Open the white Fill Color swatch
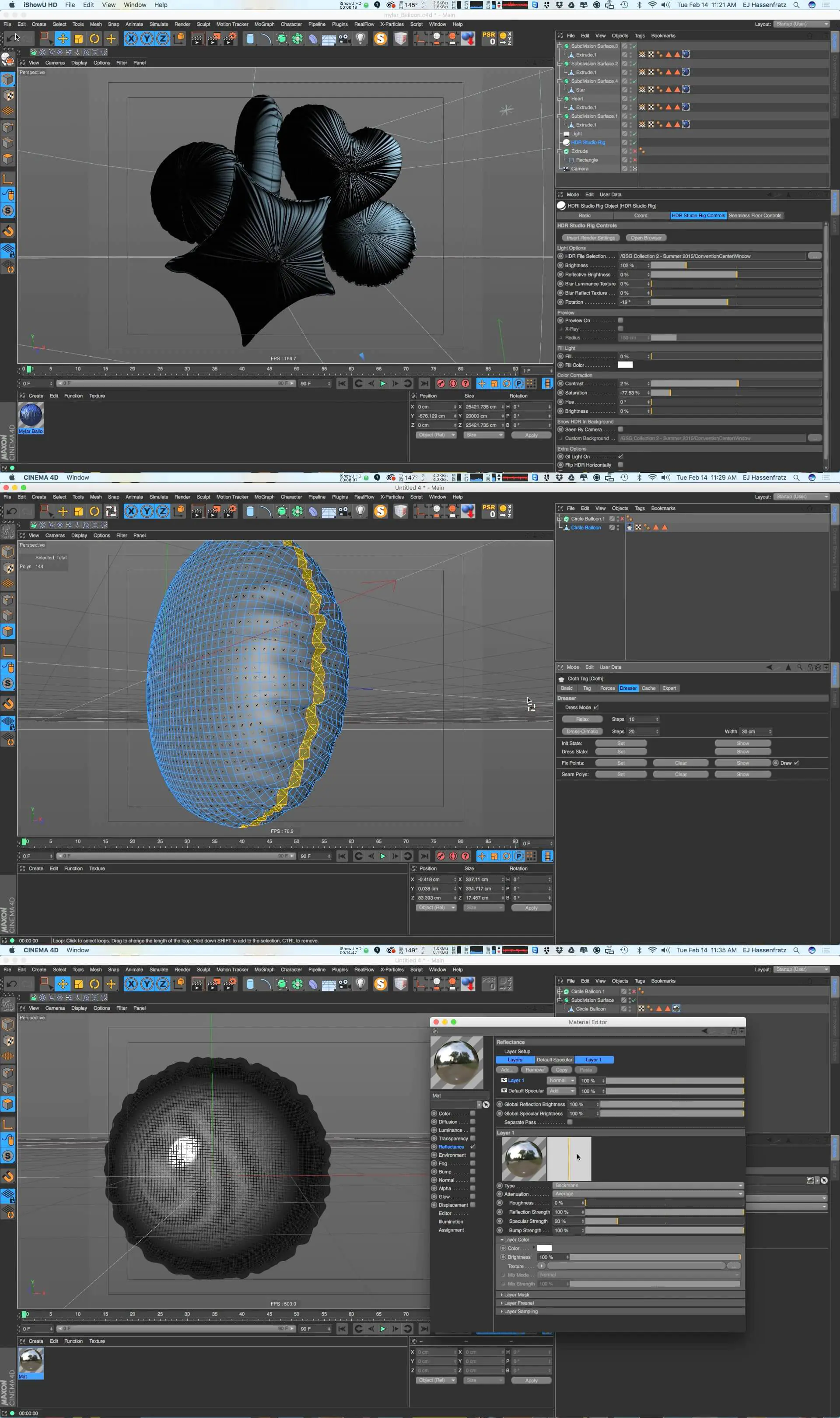Viewport: 840px width, 1418px height. (x=625, y=365)
